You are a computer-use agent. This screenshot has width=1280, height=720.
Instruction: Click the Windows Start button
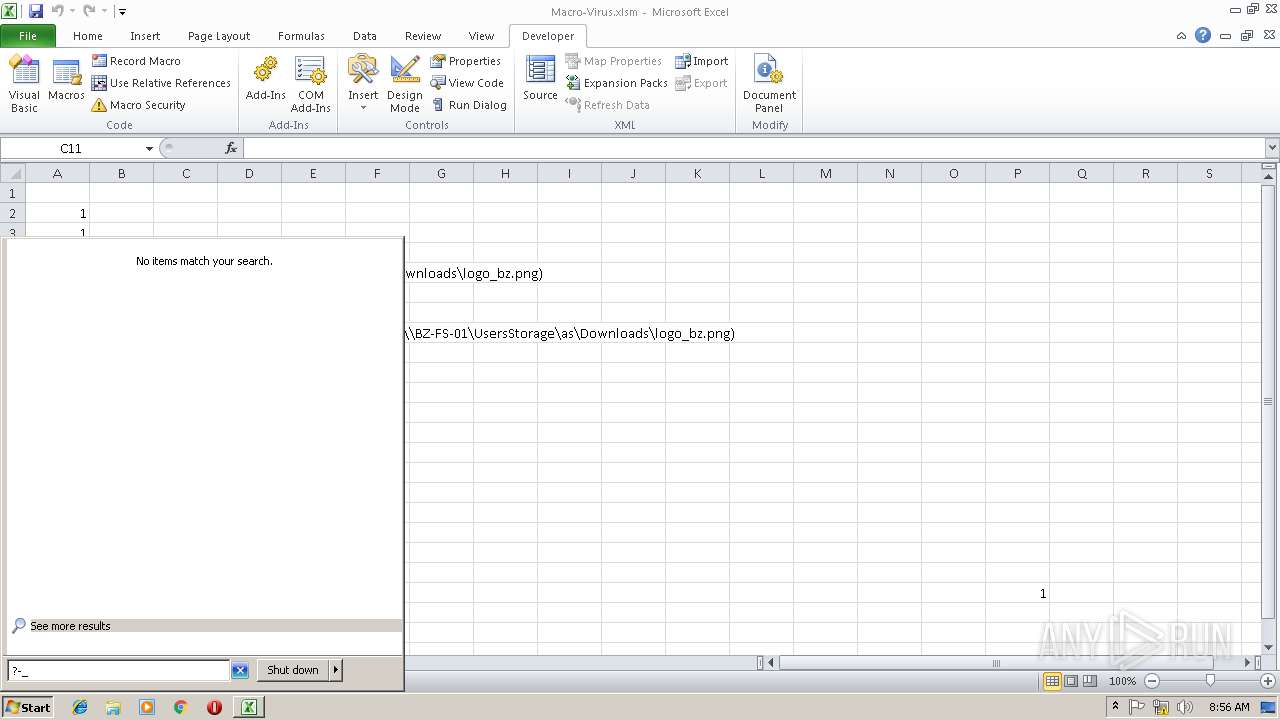click(x=28, y=707)
